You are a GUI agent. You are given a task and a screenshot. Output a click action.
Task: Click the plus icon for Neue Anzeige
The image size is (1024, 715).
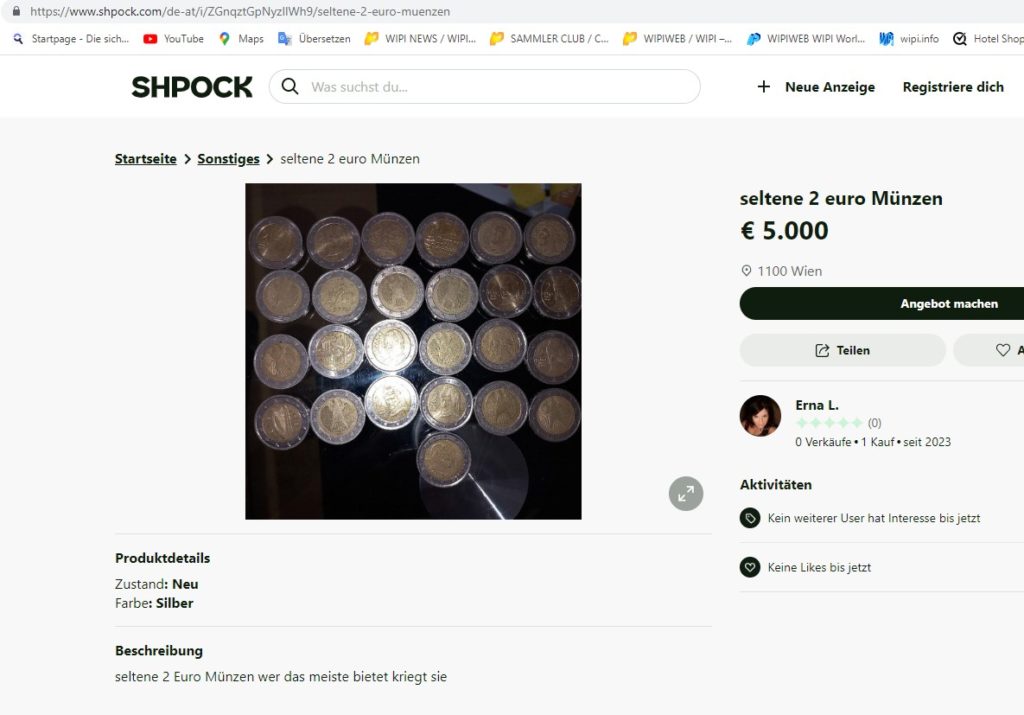pos(764,87)
